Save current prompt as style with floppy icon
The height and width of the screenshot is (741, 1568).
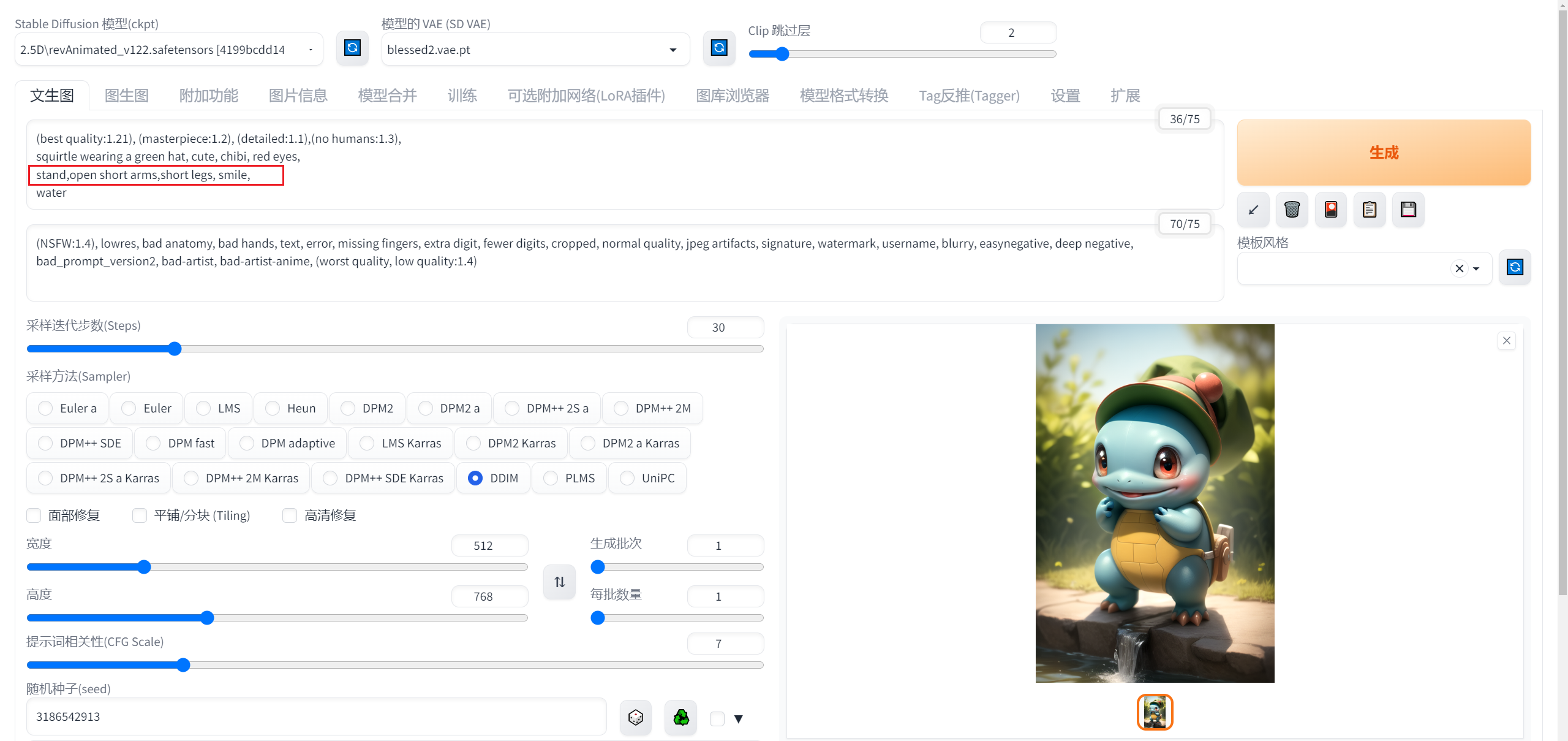tap(1408, 210)
